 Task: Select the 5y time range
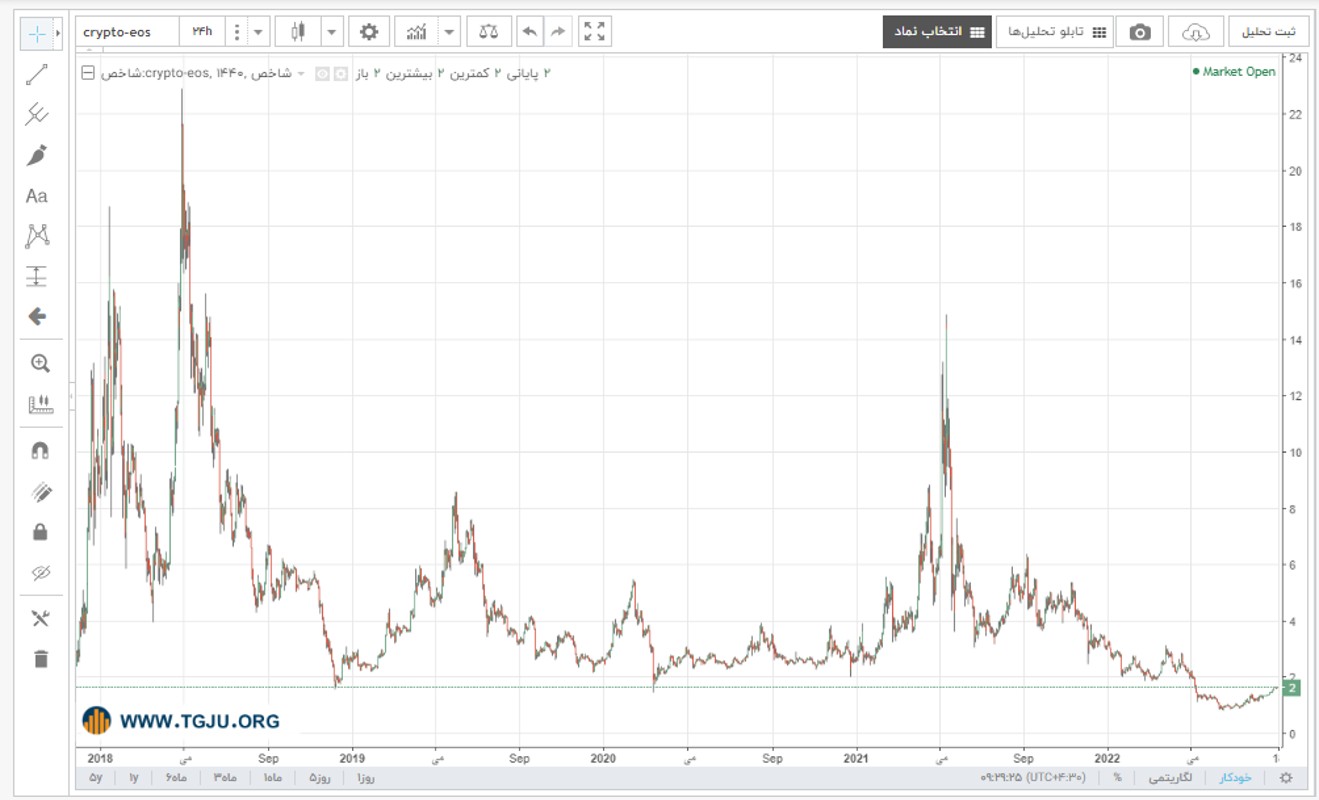pos(96,778)
